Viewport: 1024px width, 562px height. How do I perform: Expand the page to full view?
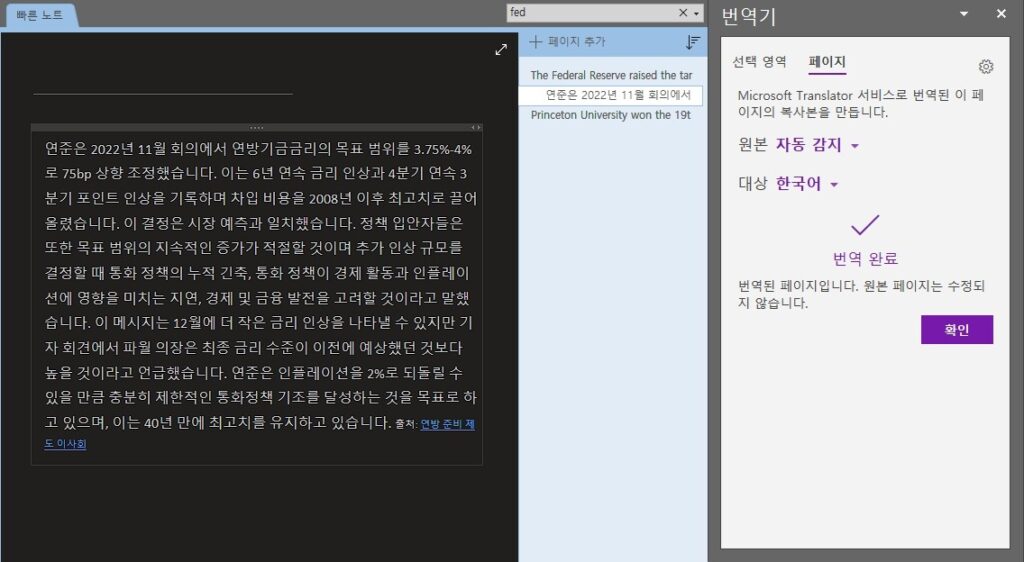501,50
